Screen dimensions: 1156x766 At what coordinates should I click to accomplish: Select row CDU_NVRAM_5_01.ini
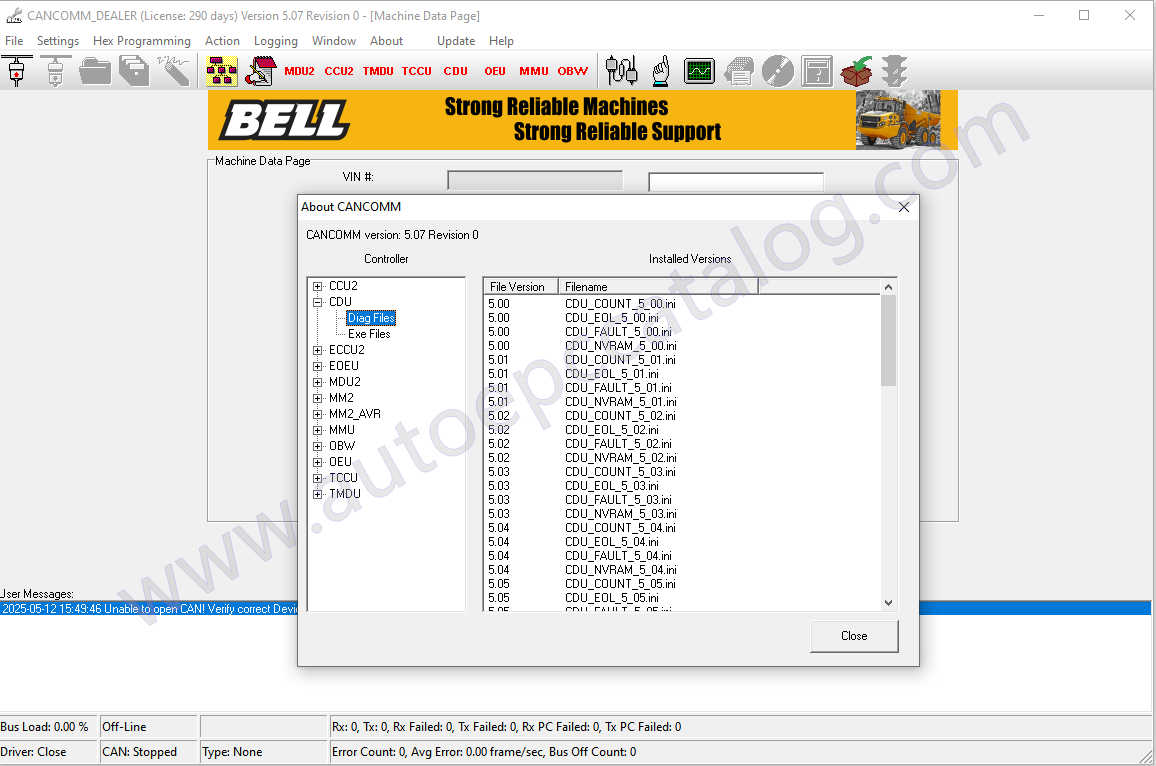click(x=620, y=402)
